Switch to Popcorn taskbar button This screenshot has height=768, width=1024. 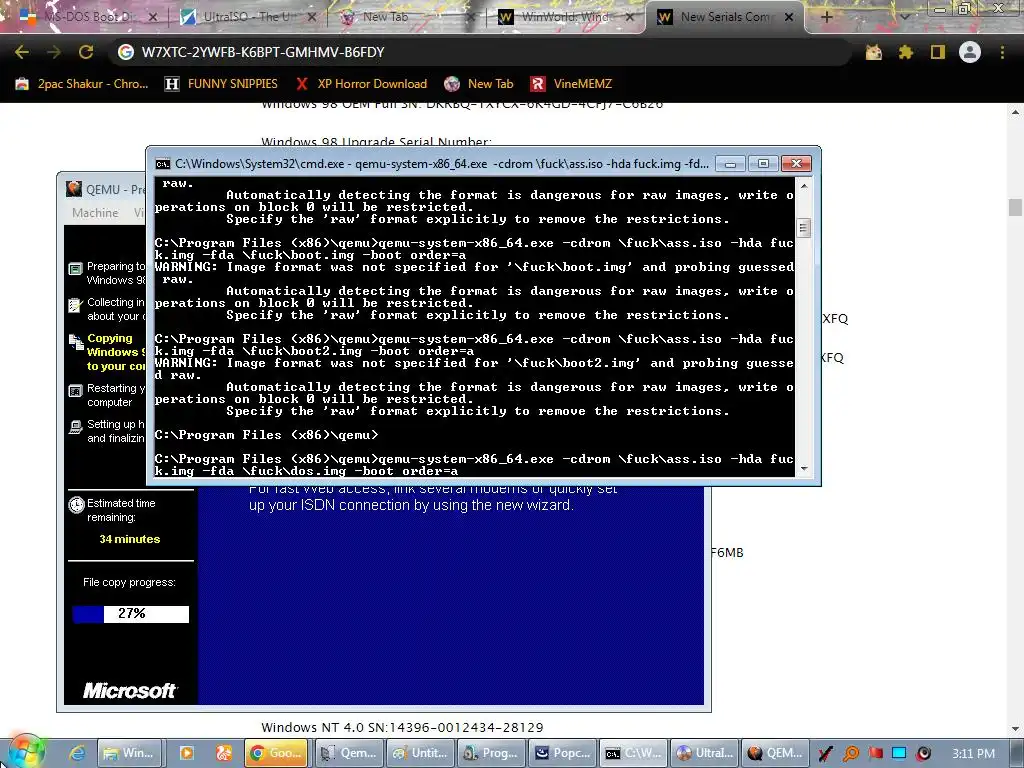pyautogui.click(x=563, y=753)
